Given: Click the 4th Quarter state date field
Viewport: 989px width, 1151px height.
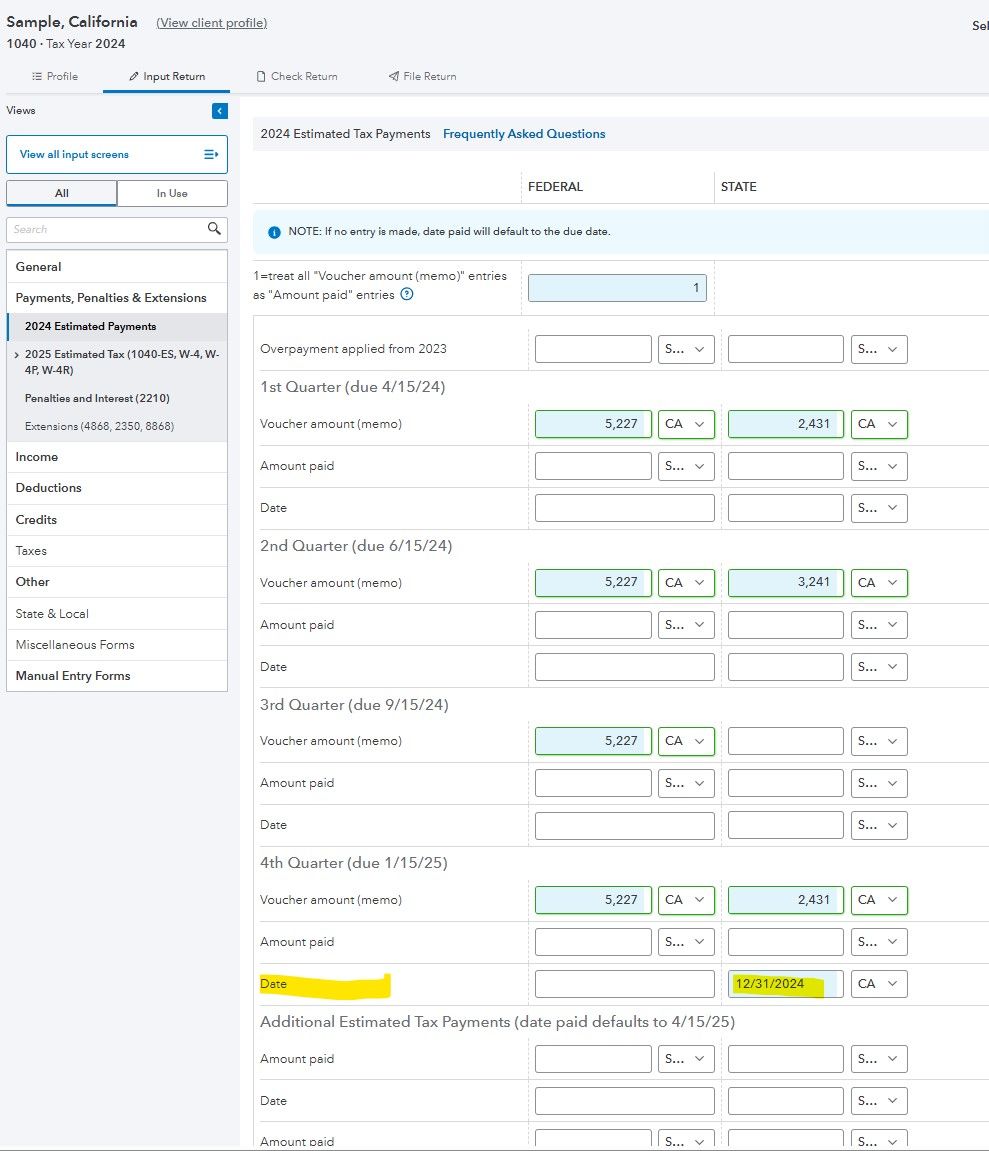Looking at the screenshot, I should pos(785,984).
